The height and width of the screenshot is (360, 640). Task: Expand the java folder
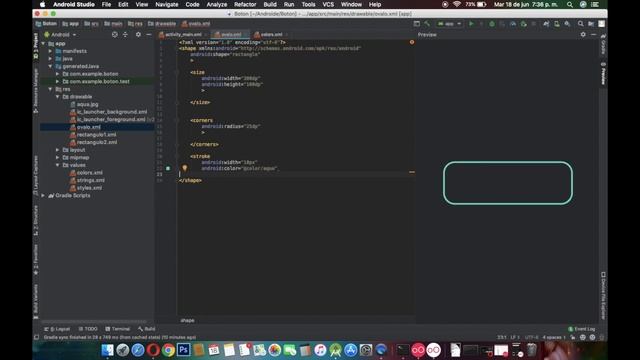pyautogui.click(x=50, y=59)
